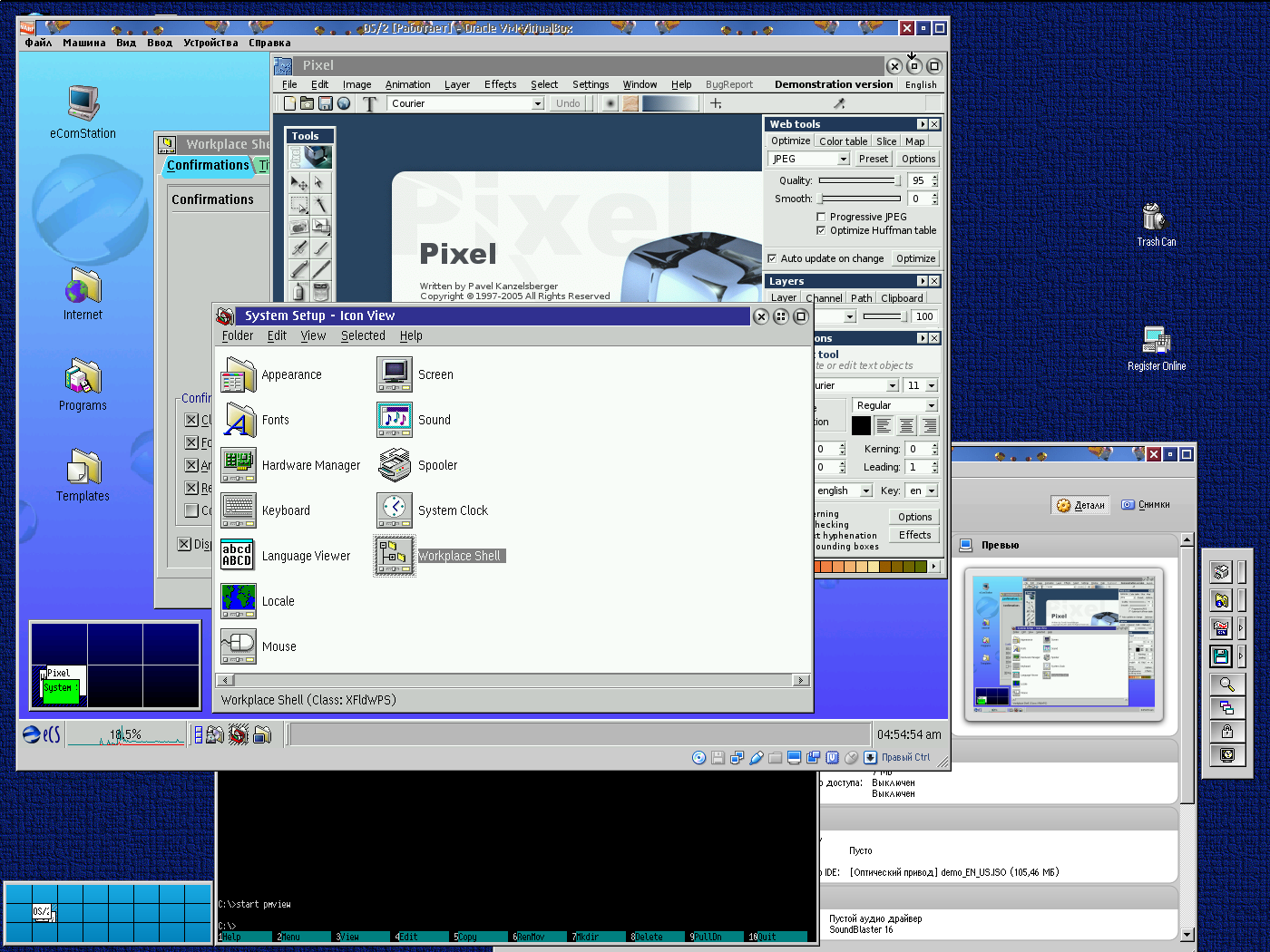Open the System Clock icon
This screenshot has height=952, width=1270.
coord(395,510)
